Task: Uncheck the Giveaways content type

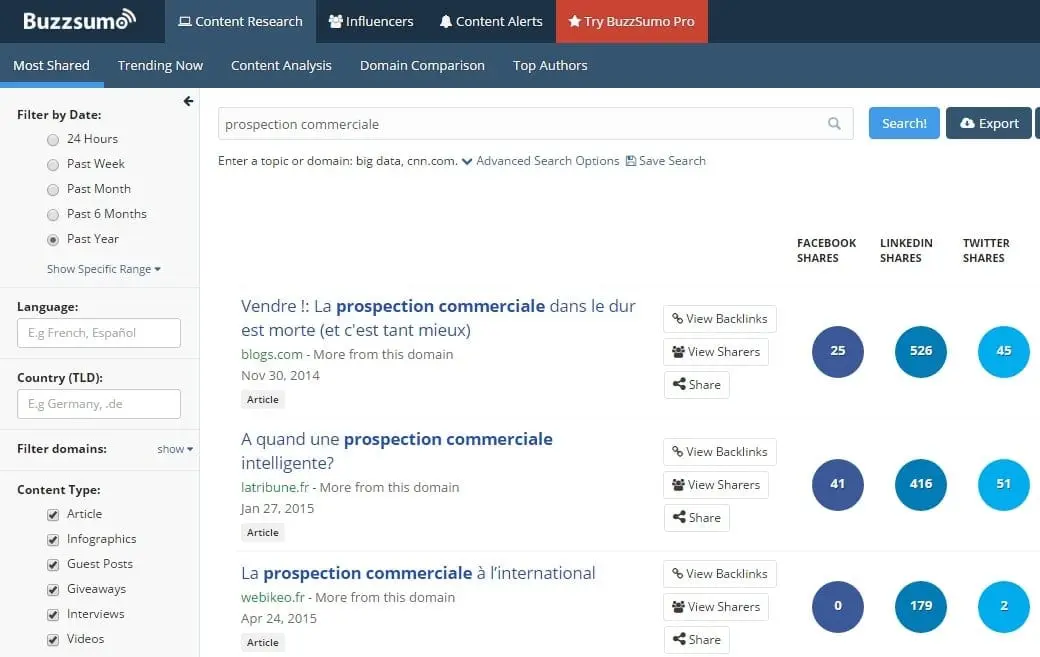Action: [53, 590]
